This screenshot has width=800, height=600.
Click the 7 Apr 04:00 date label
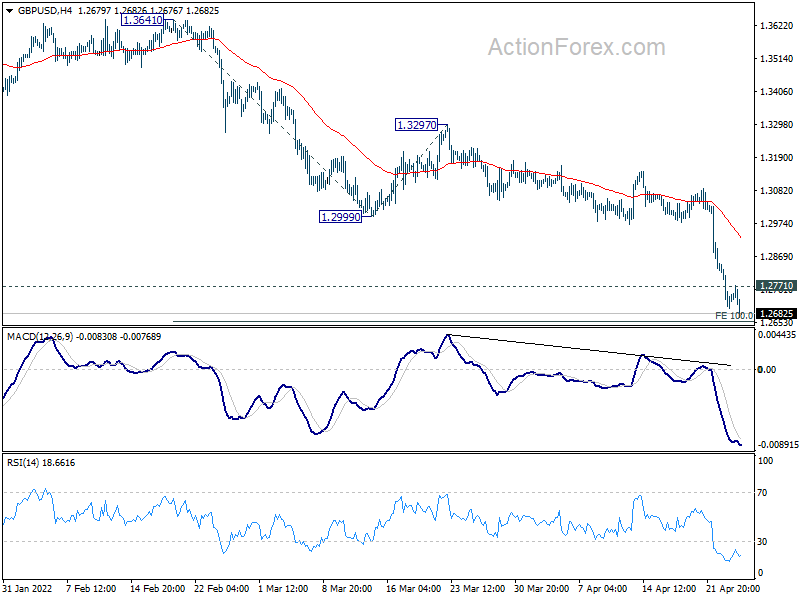603,589
